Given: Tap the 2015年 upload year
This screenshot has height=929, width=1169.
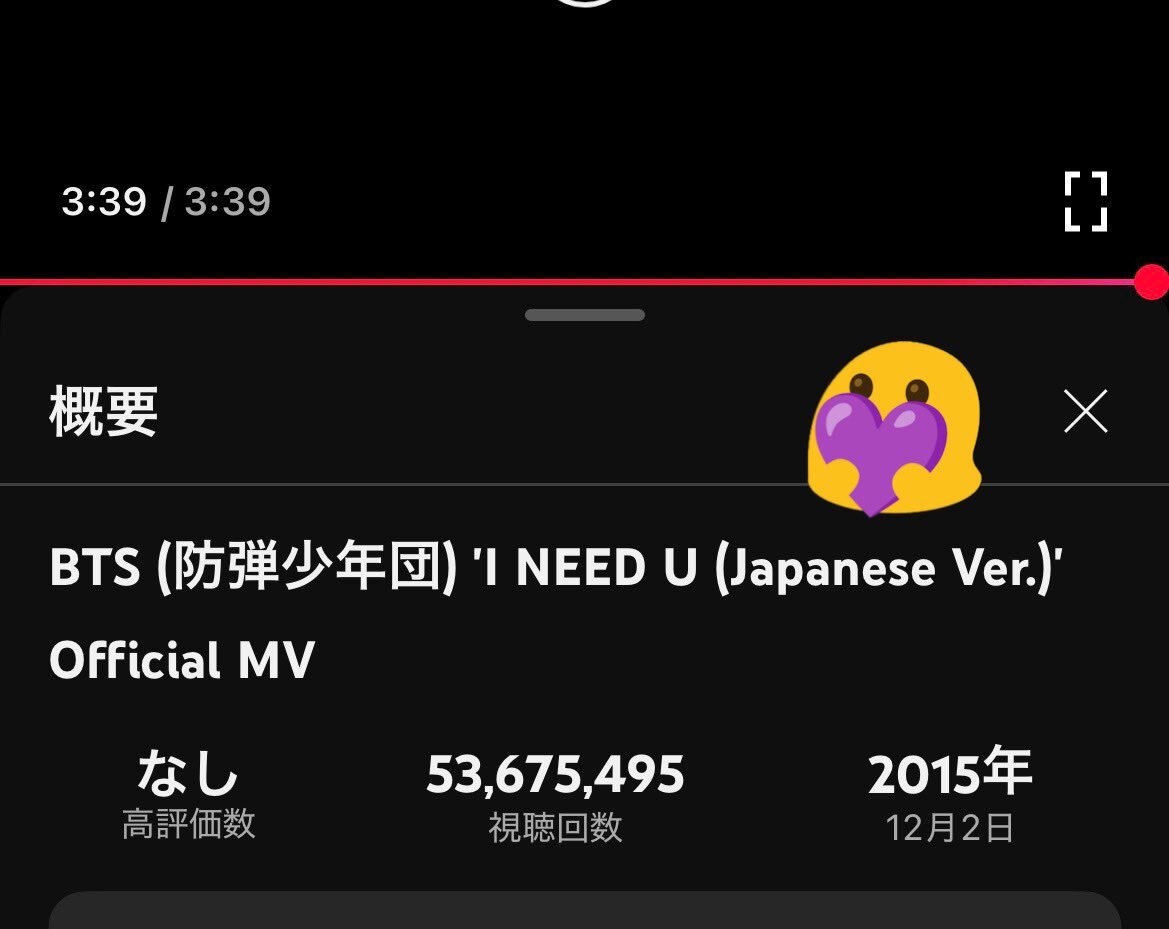Looking at the screenshot, I should [950, 772].
